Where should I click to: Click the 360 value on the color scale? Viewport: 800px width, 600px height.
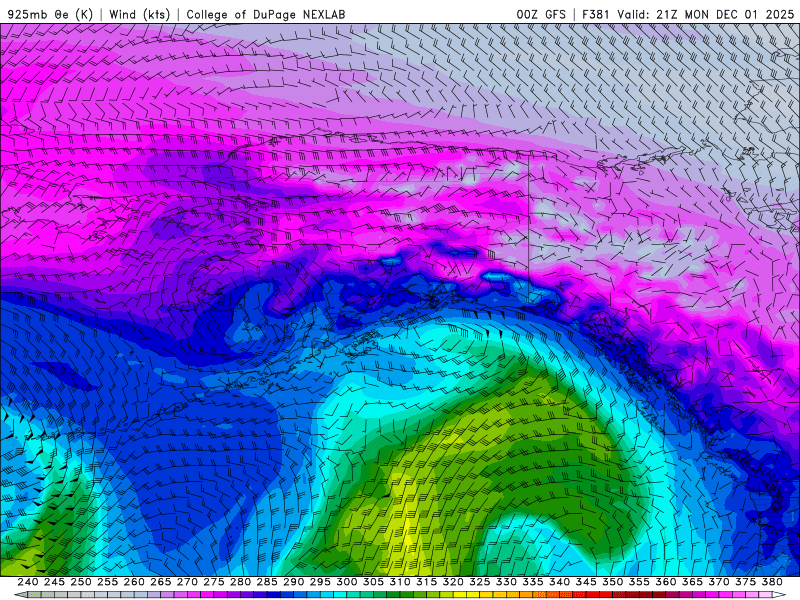point(665,582)
